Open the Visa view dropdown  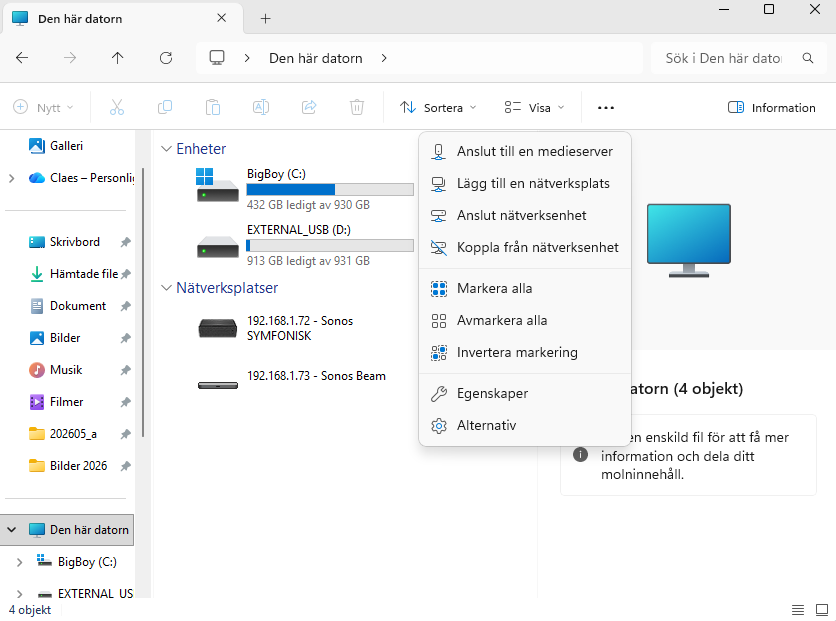[534, 108]
